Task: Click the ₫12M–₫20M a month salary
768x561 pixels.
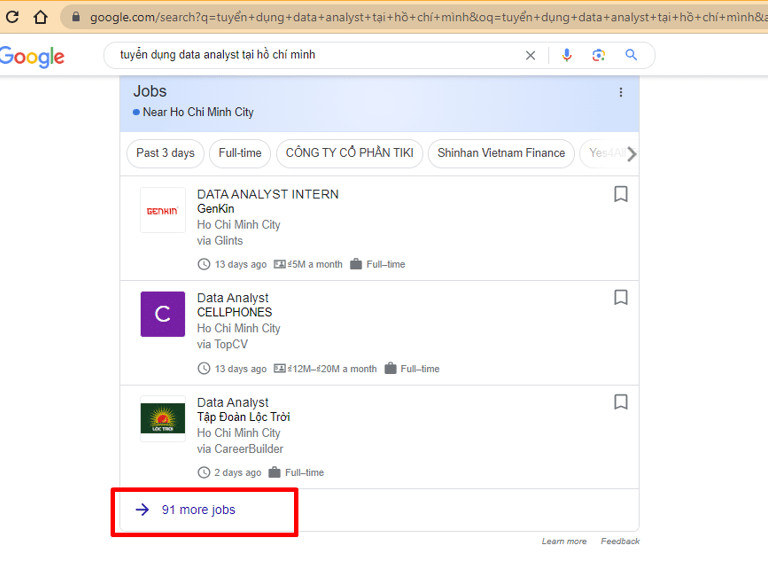Action: [x=332, y=369]
